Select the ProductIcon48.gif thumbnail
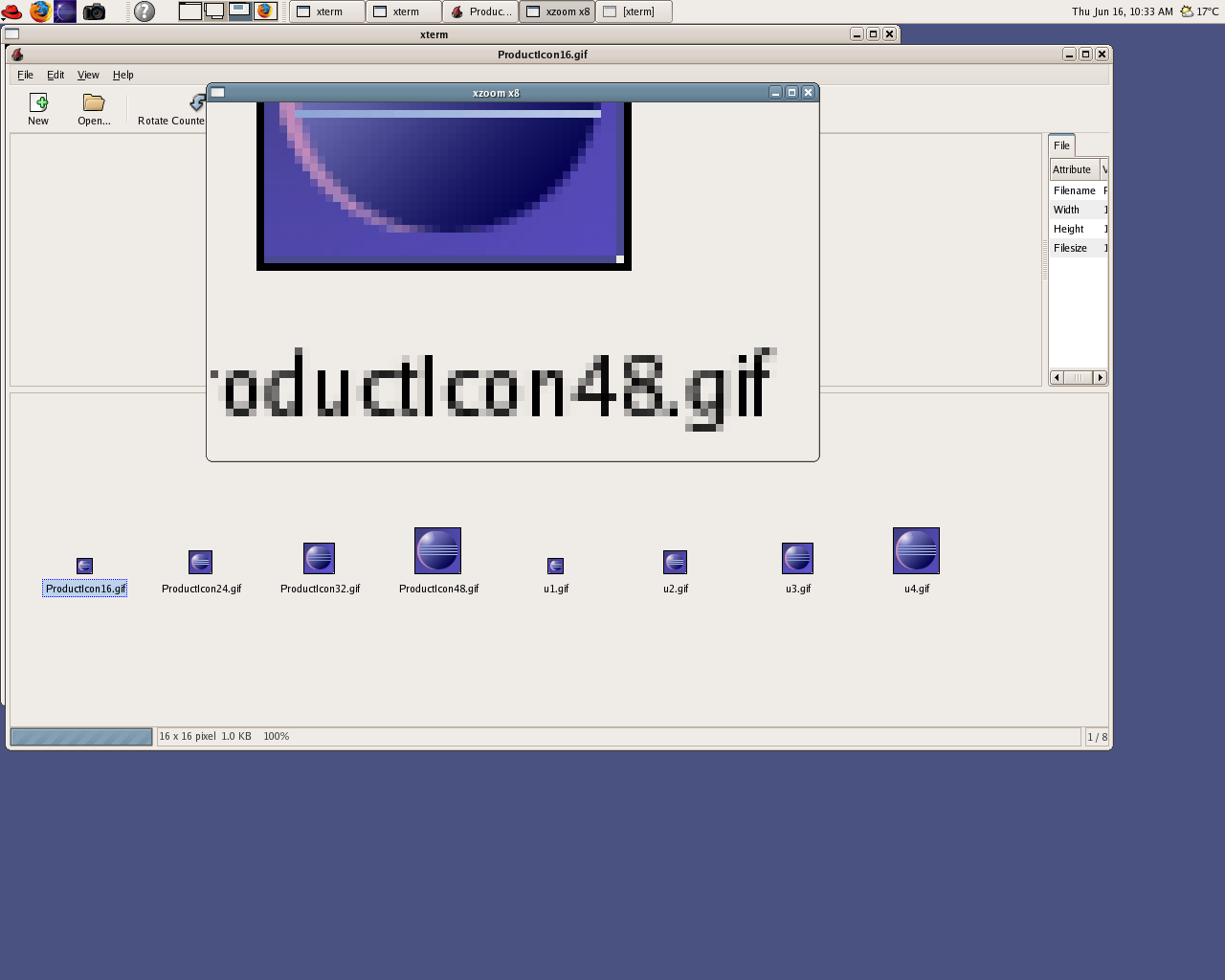This screenshot has height=980, width=1225. pyautogui.click(x=437, y=551)
